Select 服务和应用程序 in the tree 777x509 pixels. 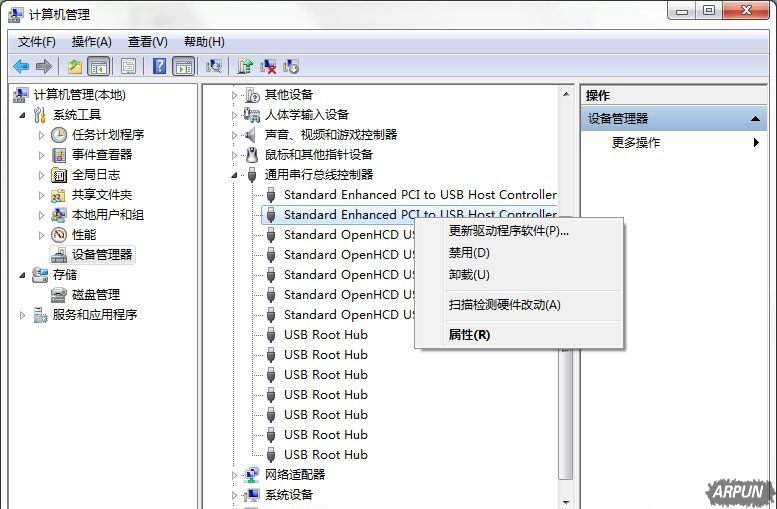(95, 315)
